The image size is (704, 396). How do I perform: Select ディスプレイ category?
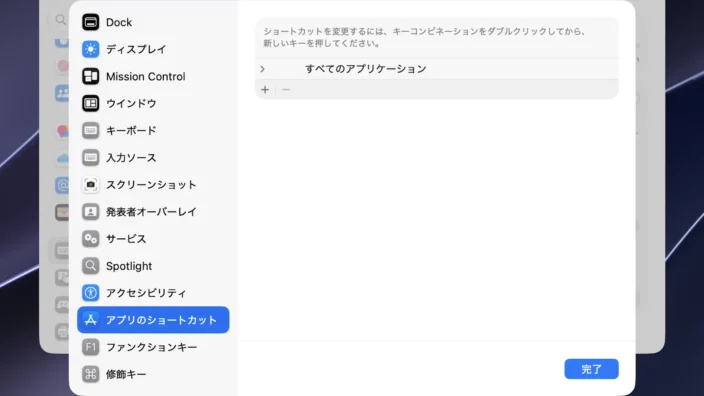click(153, 49)
